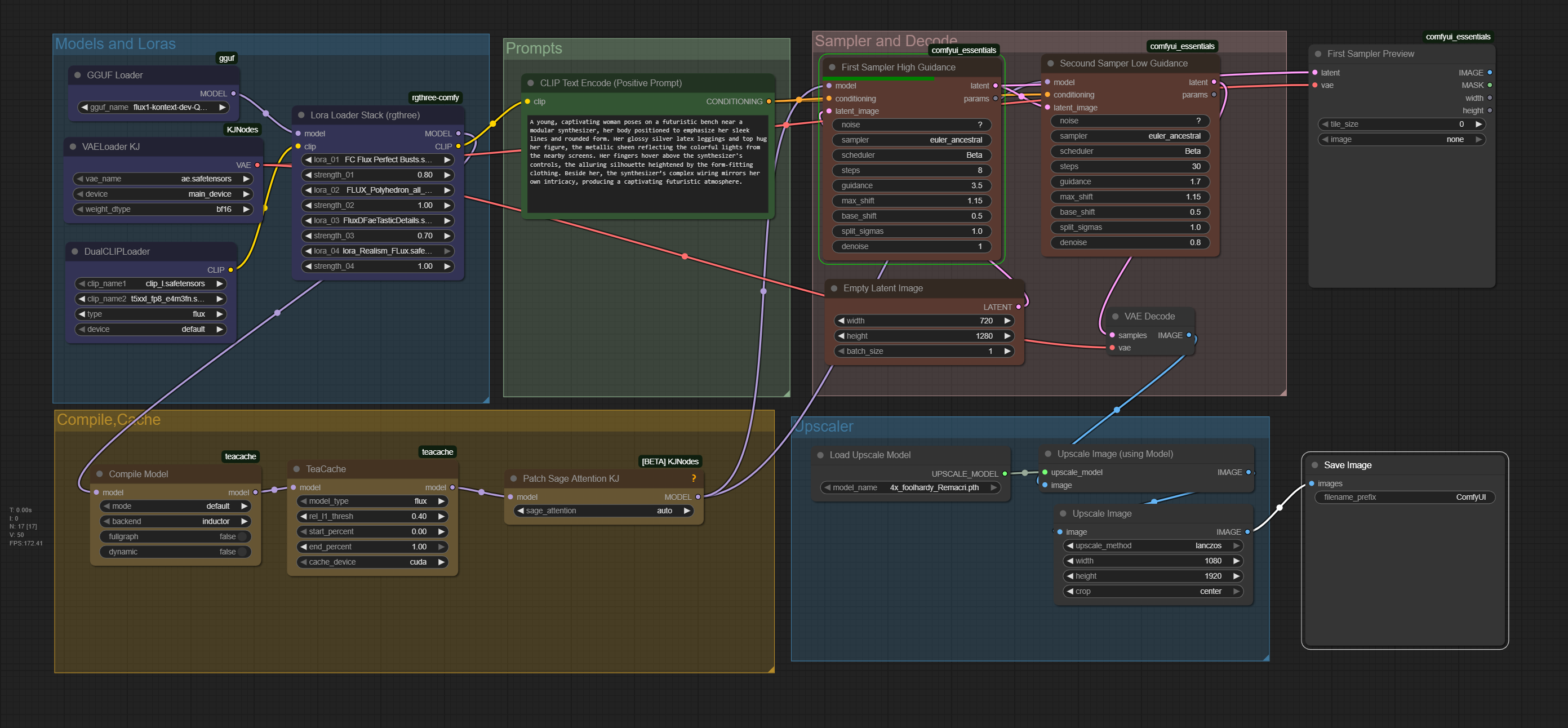Open upscale_method lanczos combo box
This screenshot has width=1568, height=728.
pos(1153,545)
